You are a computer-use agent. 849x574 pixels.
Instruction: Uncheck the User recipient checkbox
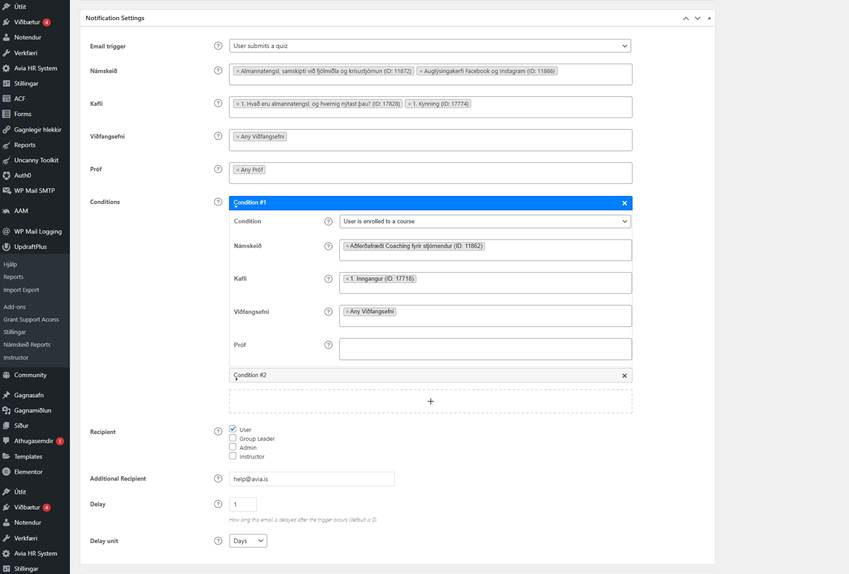233,429
